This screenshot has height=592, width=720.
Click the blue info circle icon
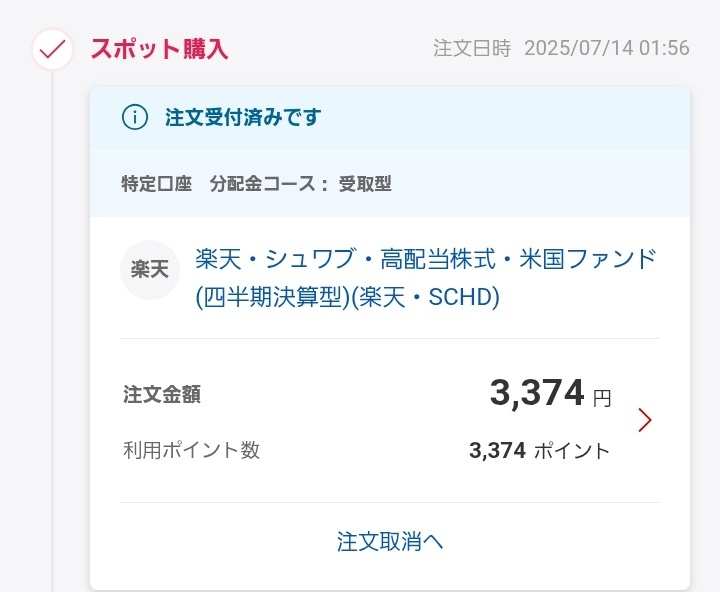[x=135, y=117]
